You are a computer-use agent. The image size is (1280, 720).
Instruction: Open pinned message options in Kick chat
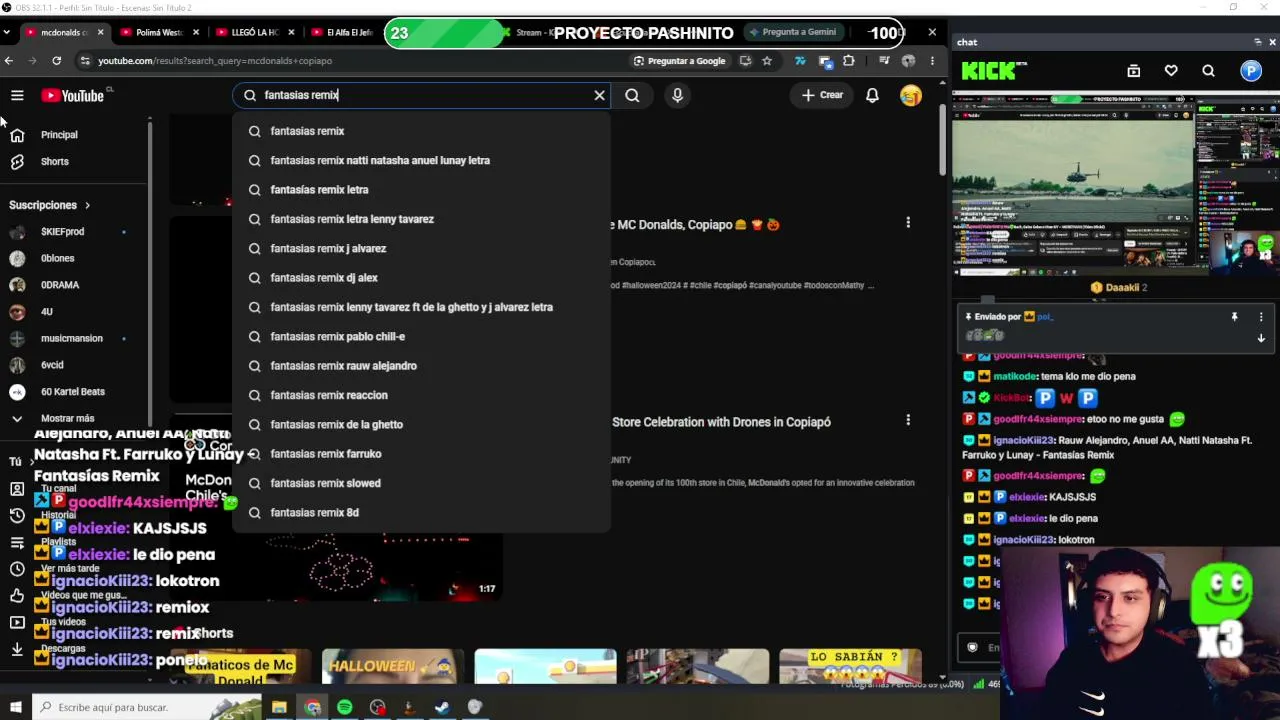click(1261, 317)
